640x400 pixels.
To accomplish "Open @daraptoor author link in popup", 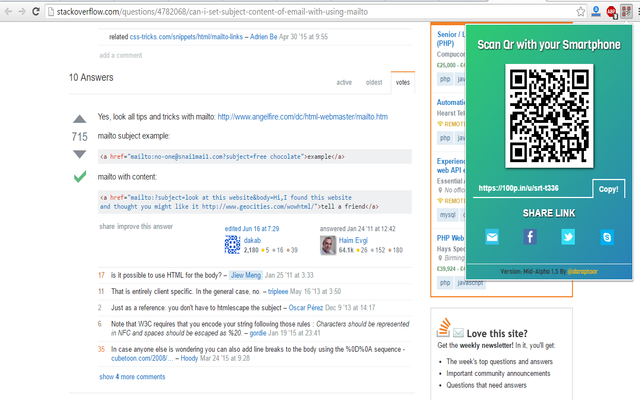I will click(x=582, y=271).
